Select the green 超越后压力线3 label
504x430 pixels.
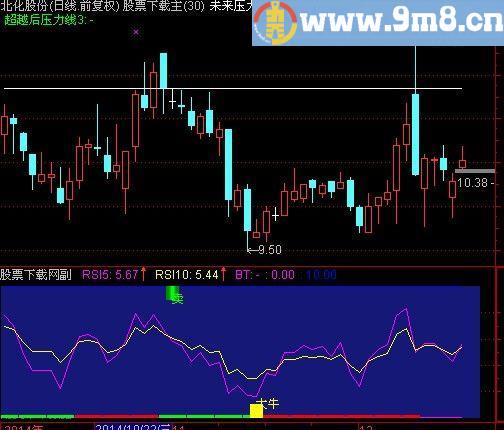pos(48,20)
